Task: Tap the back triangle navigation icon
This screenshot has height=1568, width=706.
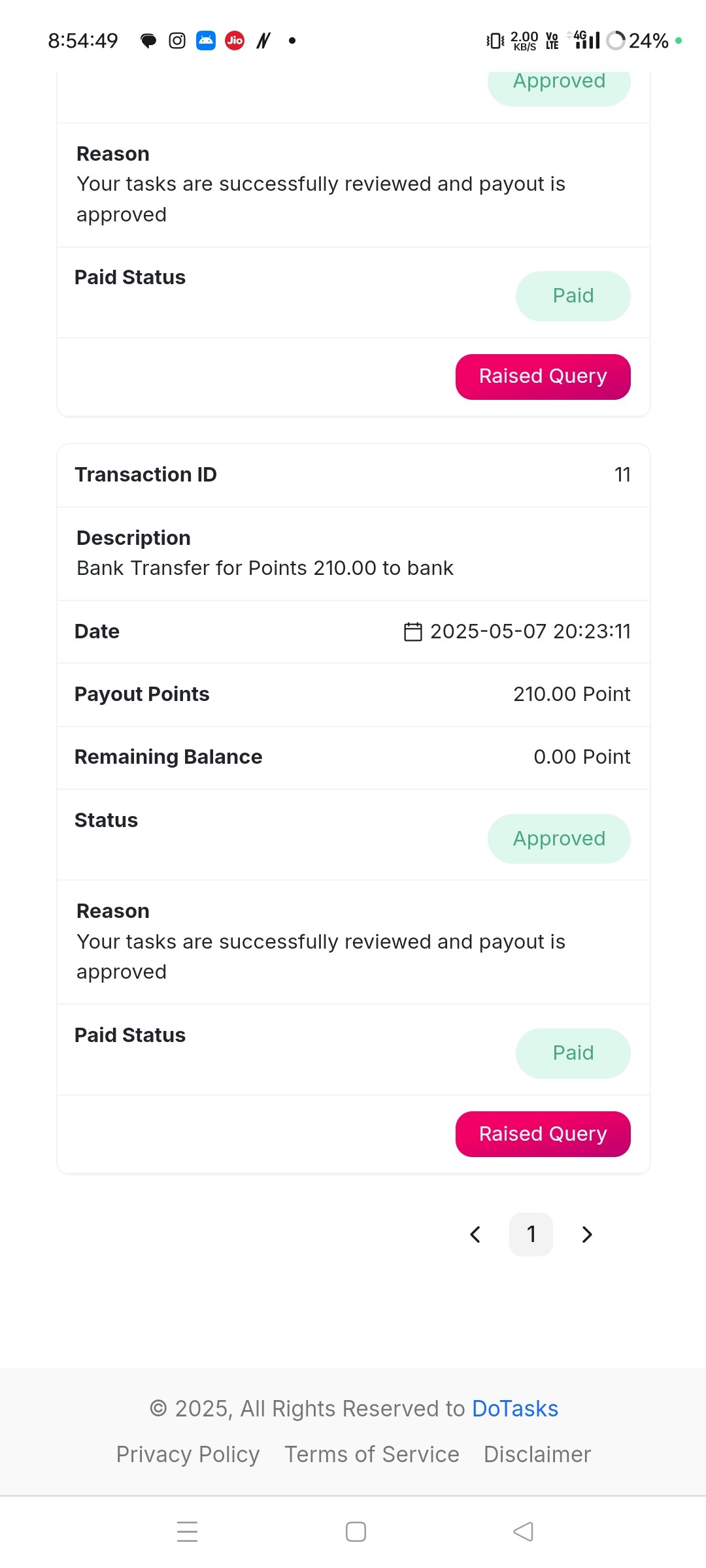Action: [524, 1531]
